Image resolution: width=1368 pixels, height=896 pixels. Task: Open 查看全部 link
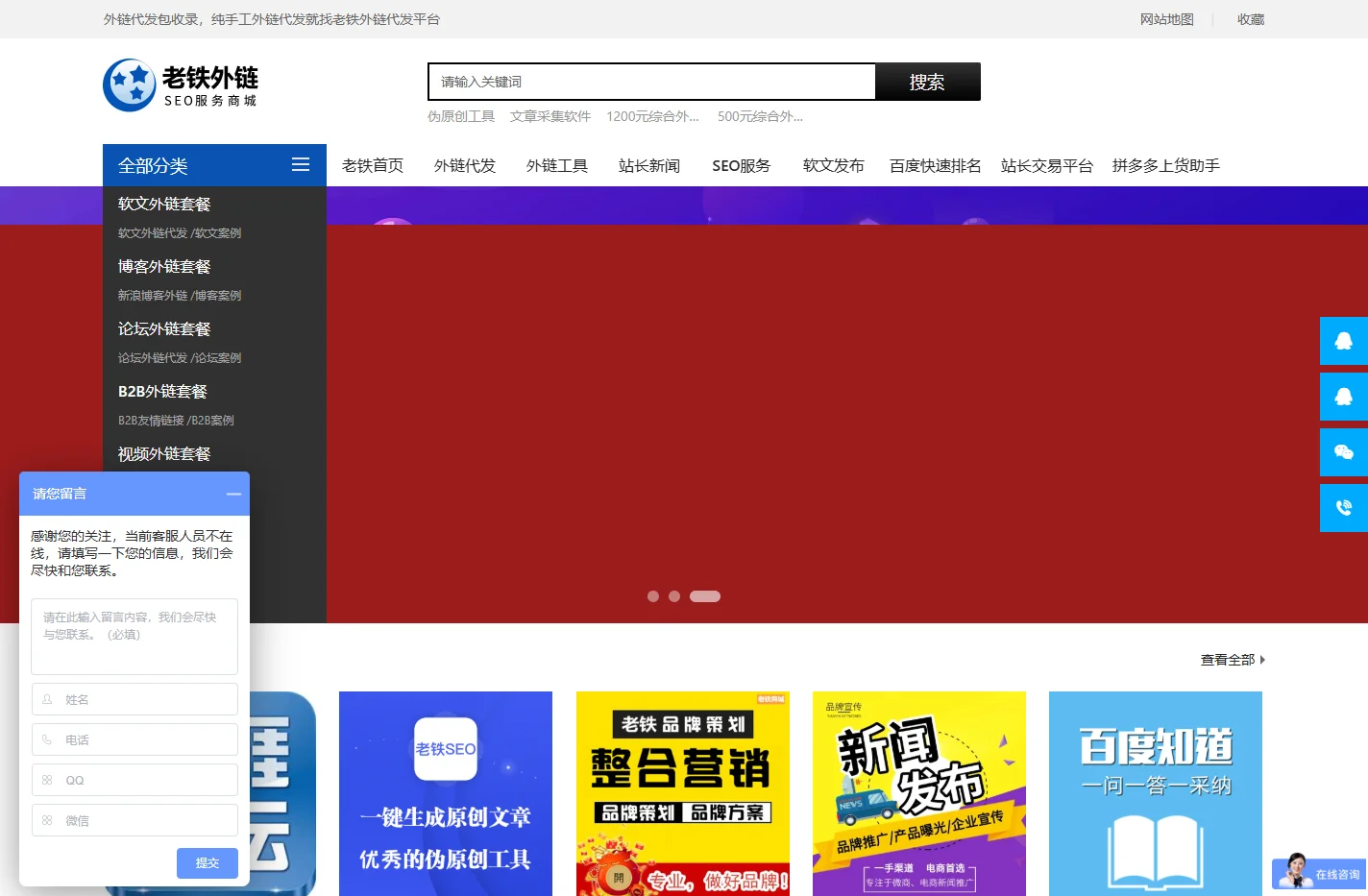pos(1228,660)
